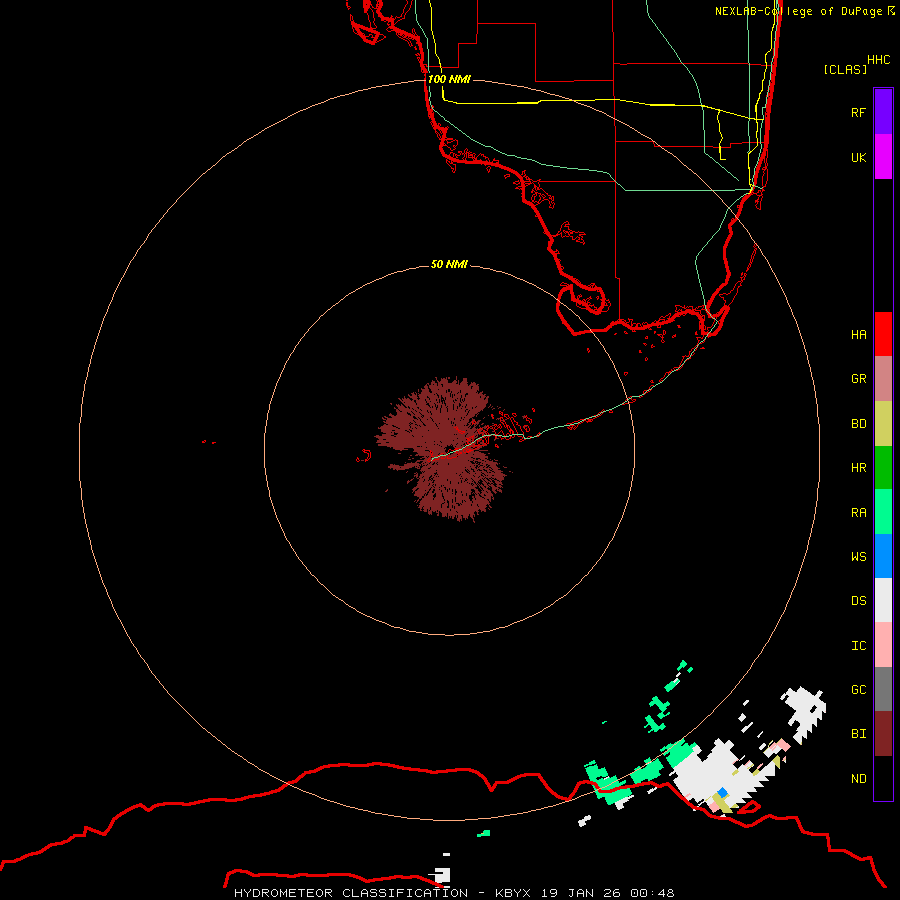Click the BD legend label
Screen dimensions: 900x900
click(x=858, y=424)
